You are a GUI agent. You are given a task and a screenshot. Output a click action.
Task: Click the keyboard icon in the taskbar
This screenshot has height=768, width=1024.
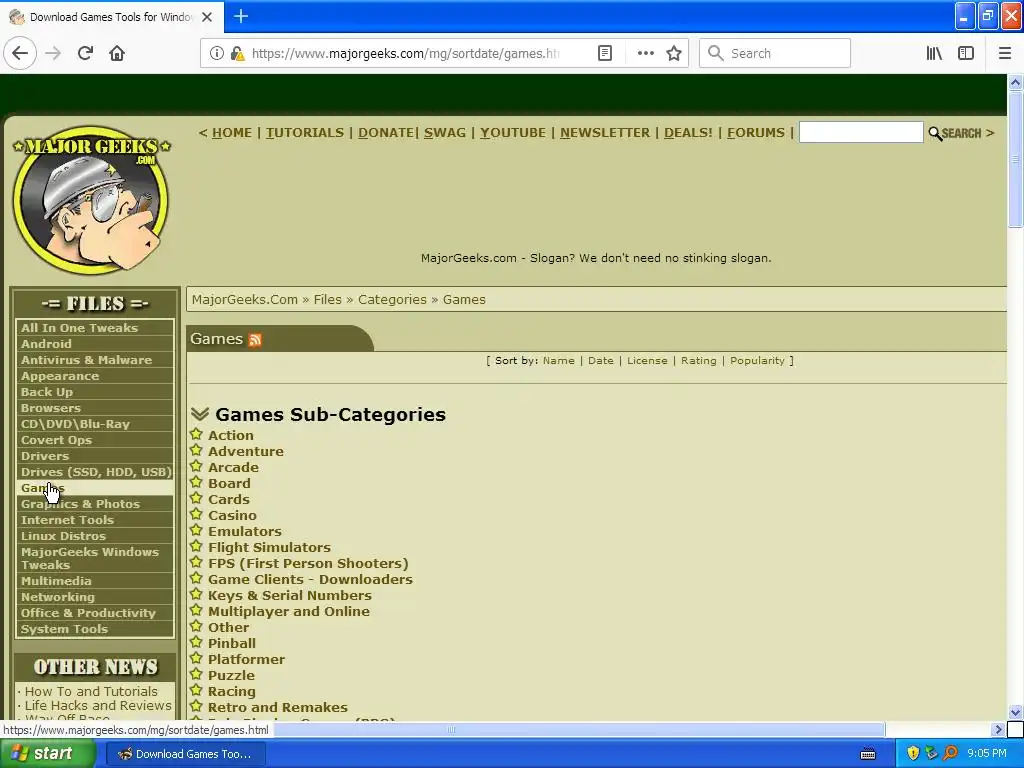point(867,754)
